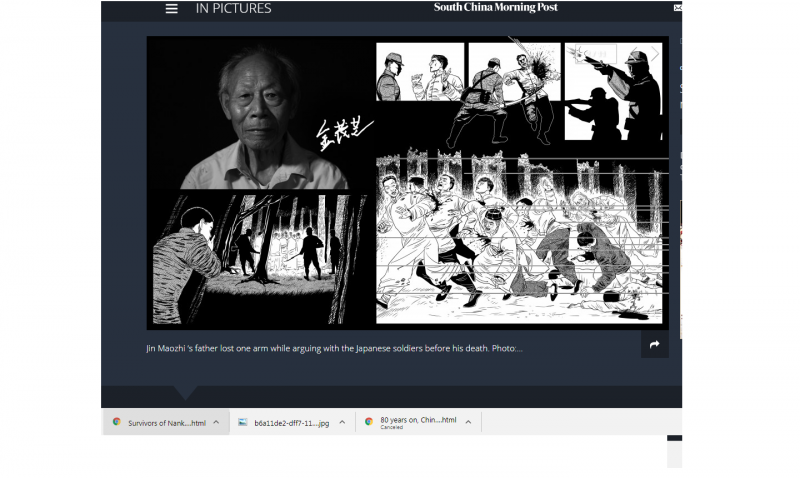
Task: Go to the previous gallery picture arrow
Action: coord(634,54)
